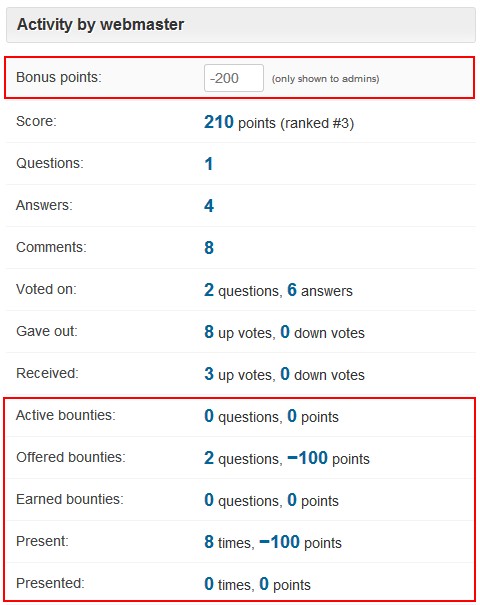Click the 0 down votes in Gave out row
Image resolution: width=480 pixels, height=605 pixels.
click(x=285, y=332)
